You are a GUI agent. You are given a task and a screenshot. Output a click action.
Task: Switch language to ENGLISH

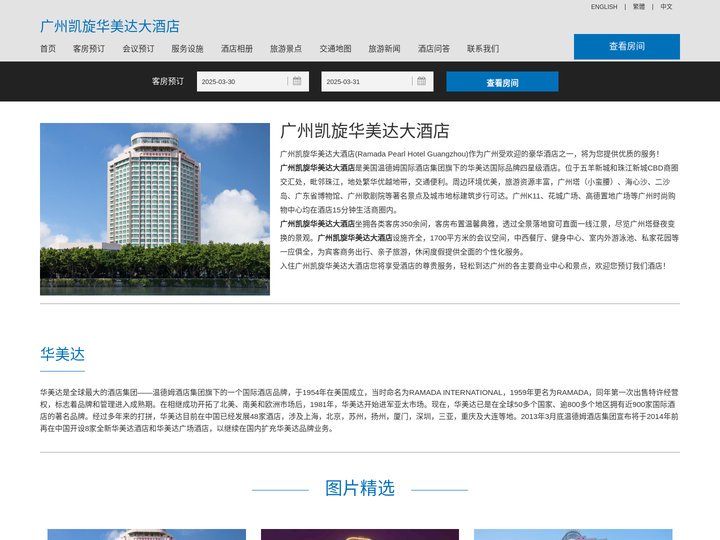(604, 7)
